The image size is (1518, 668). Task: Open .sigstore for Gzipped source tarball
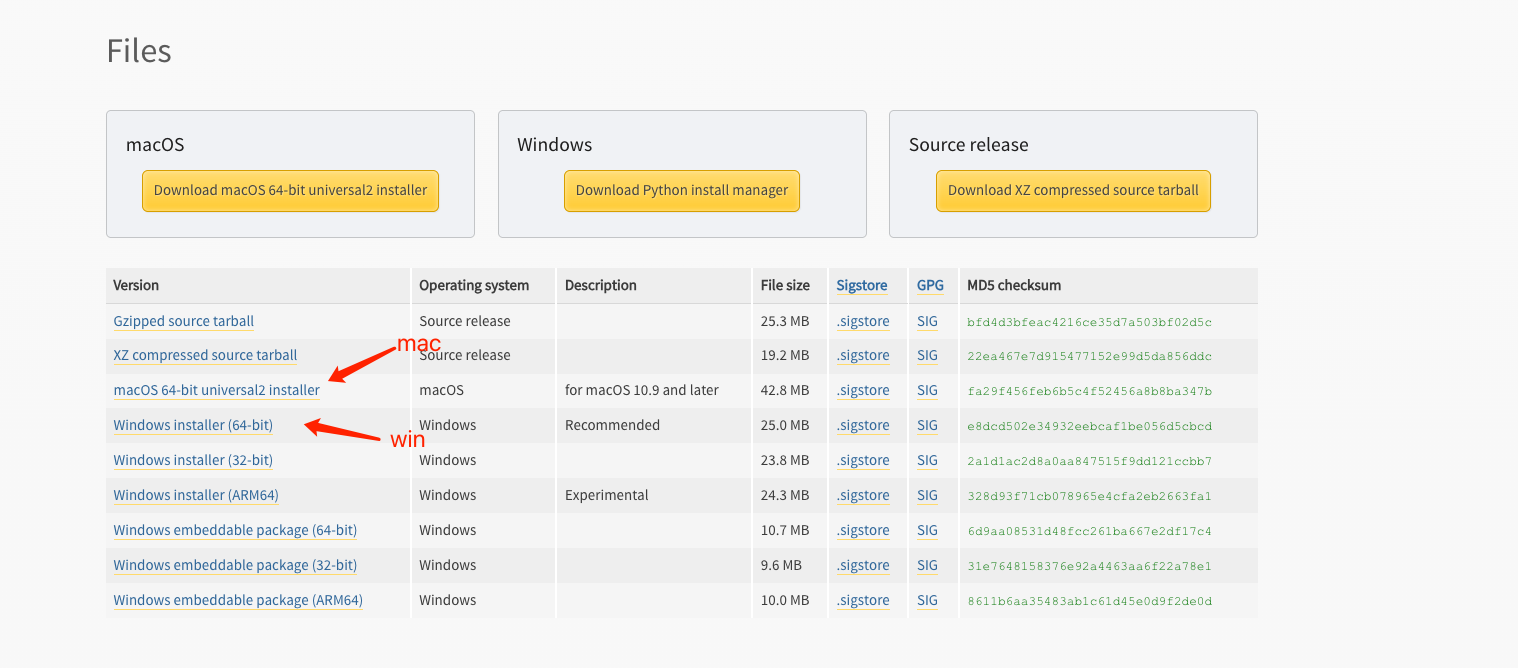click(x=863, y=321)
